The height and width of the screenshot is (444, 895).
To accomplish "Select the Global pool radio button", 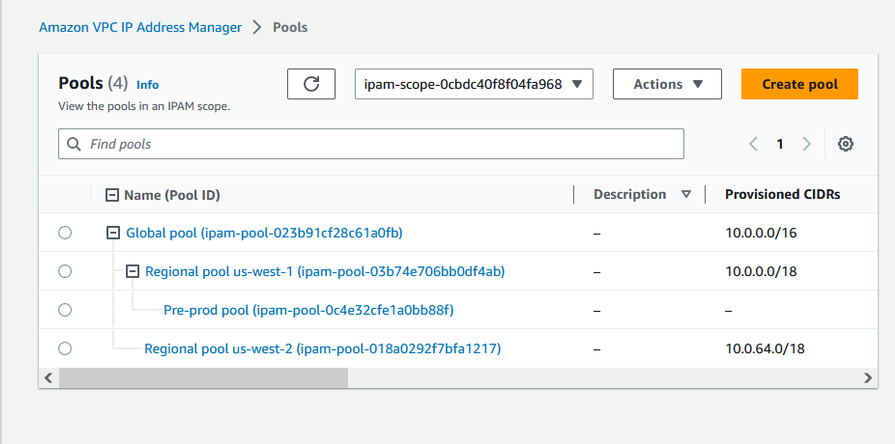I will tap(65, 233).
